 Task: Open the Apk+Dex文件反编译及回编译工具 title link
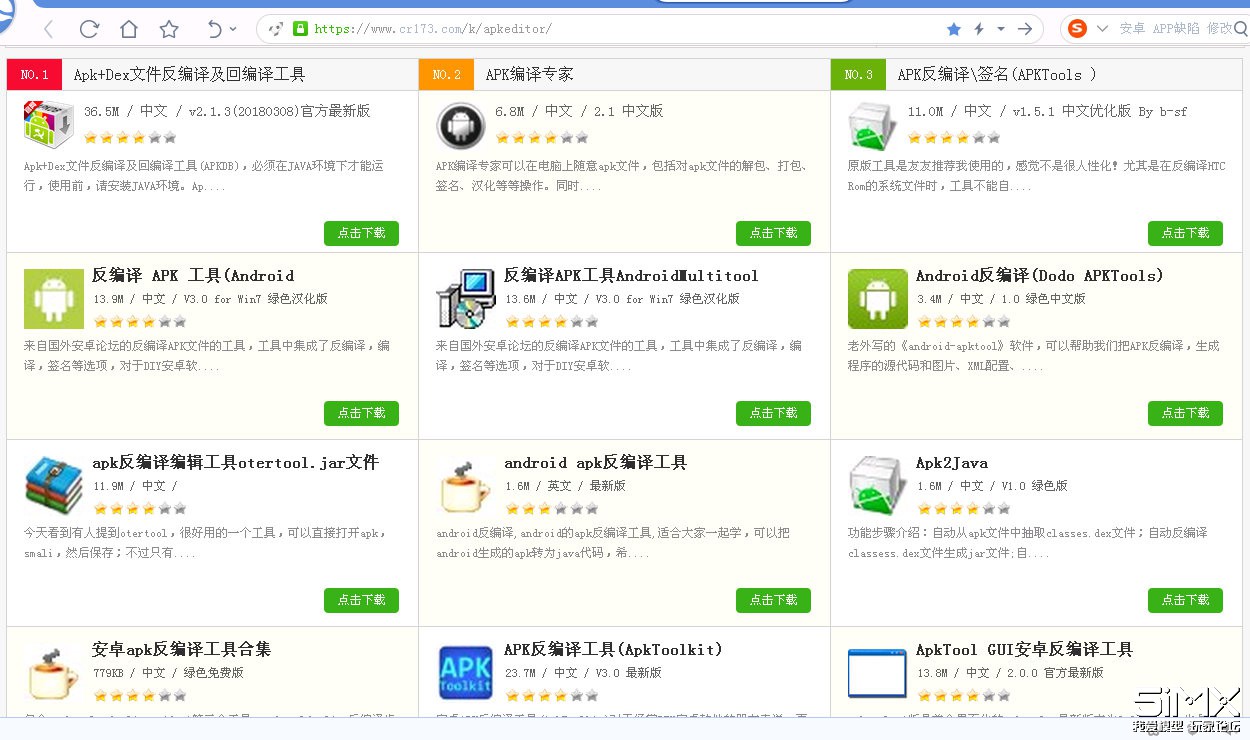189,75
